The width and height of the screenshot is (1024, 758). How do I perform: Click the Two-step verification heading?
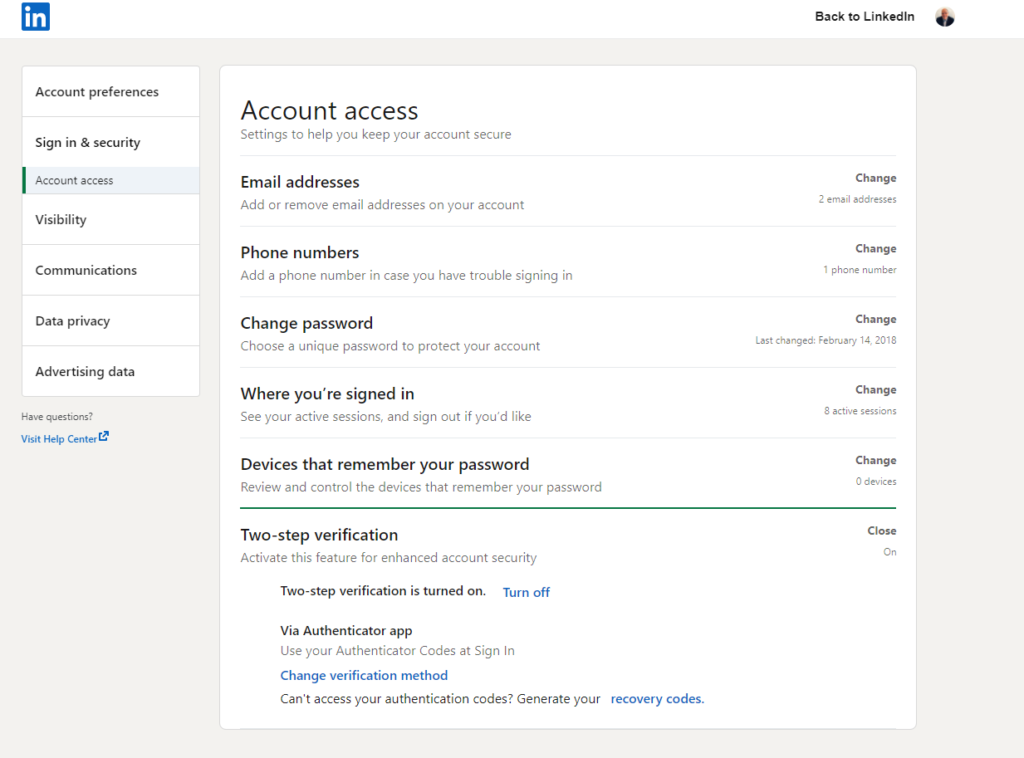(319, 535)
